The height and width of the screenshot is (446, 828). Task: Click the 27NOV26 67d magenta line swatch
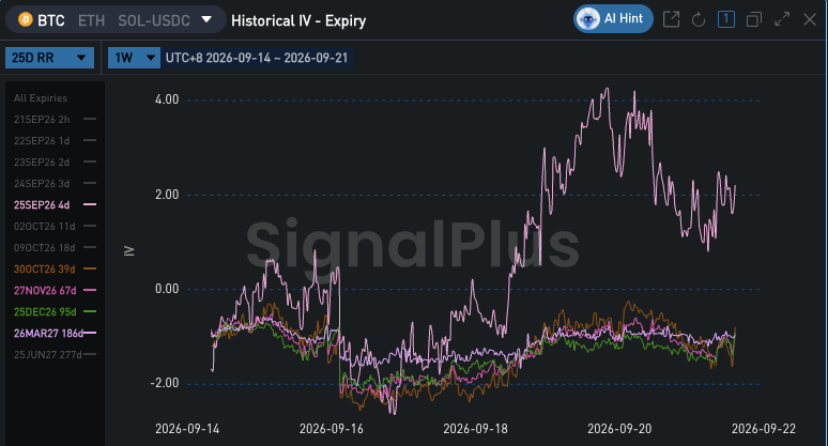pyautogui.click(x=90, y=290)
